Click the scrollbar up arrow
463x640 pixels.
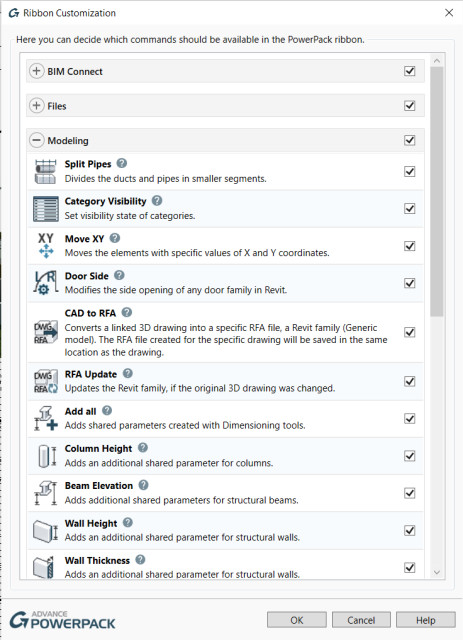[436, 60]
